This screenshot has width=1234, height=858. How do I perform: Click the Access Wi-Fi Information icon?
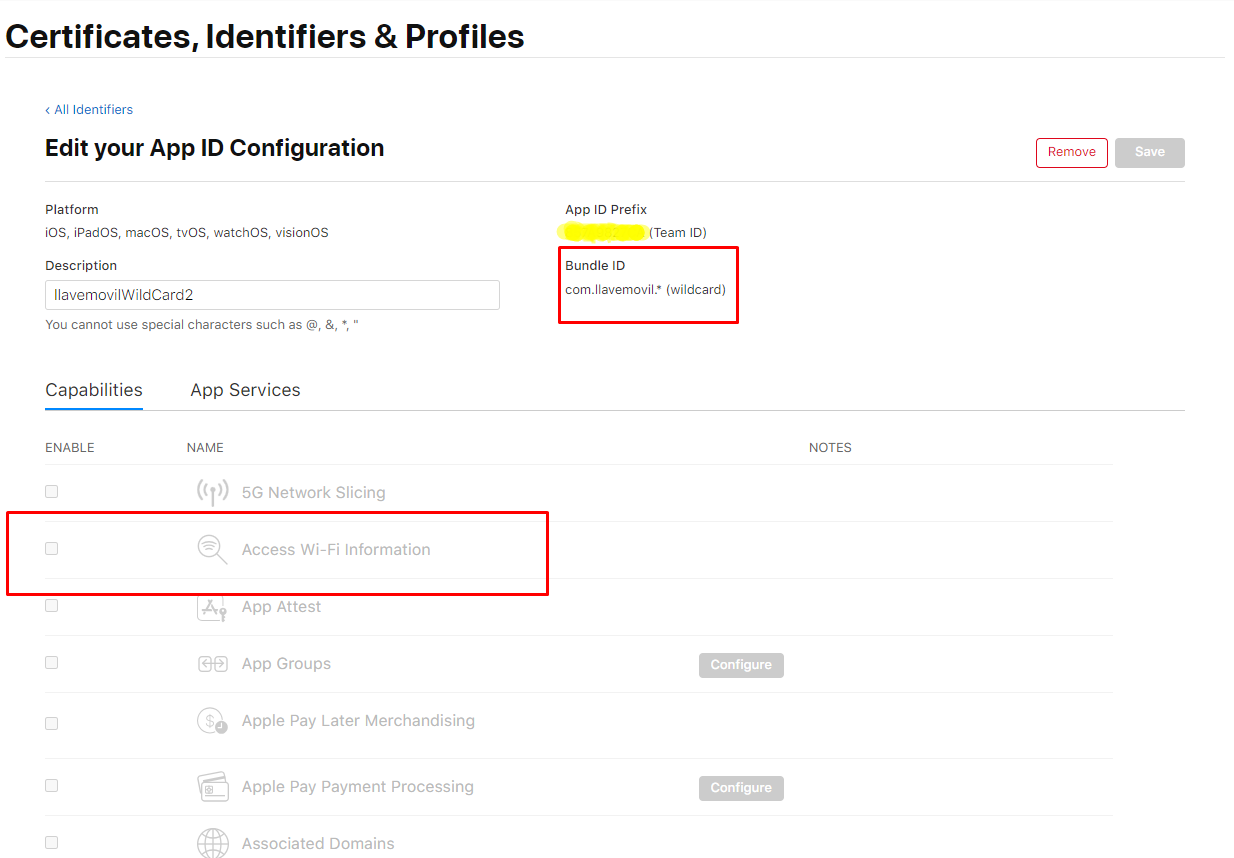(x=212, y=549)
